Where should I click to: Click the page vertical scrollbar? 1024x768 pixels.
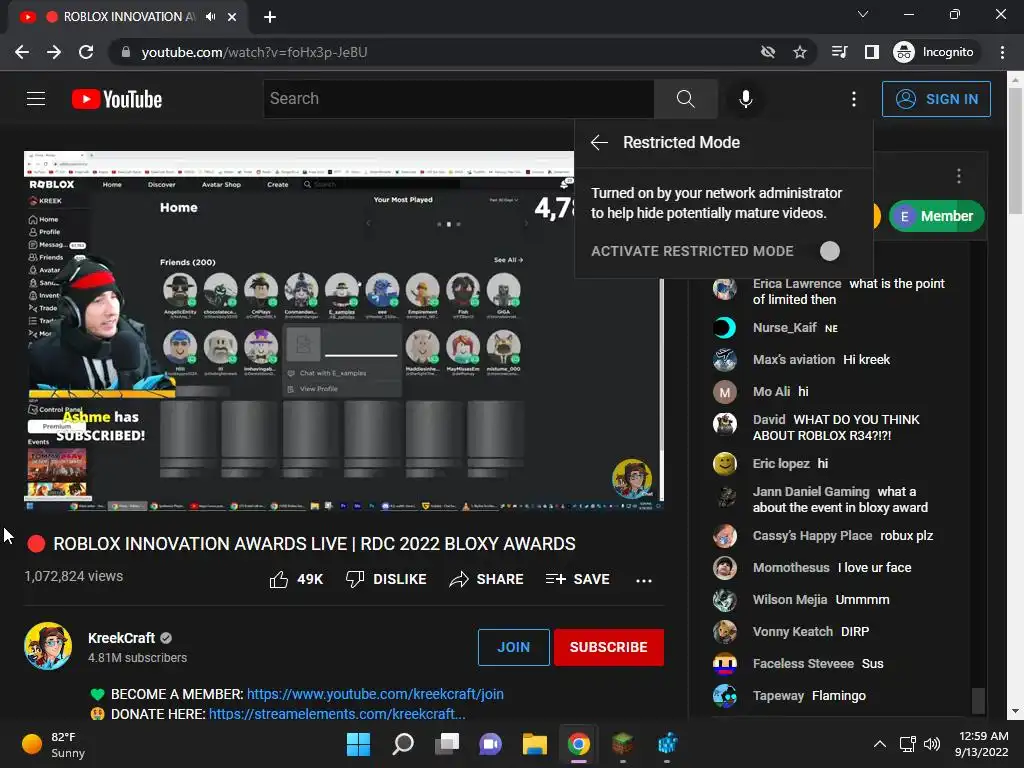click(x=1015, y=152)
